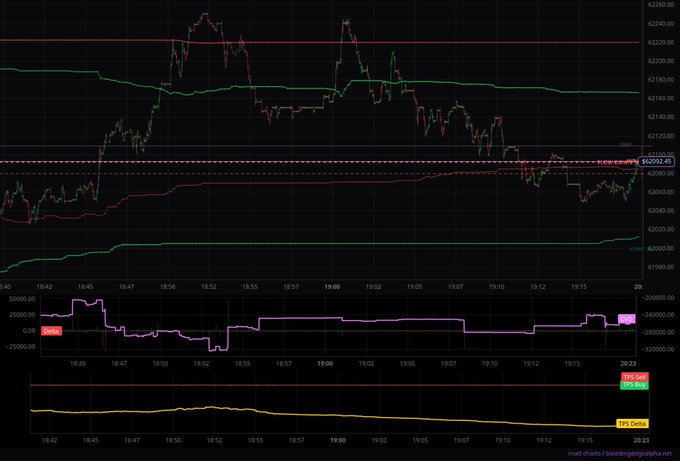Click 20:23 on the Delta panel time axis

coord(628,363)
